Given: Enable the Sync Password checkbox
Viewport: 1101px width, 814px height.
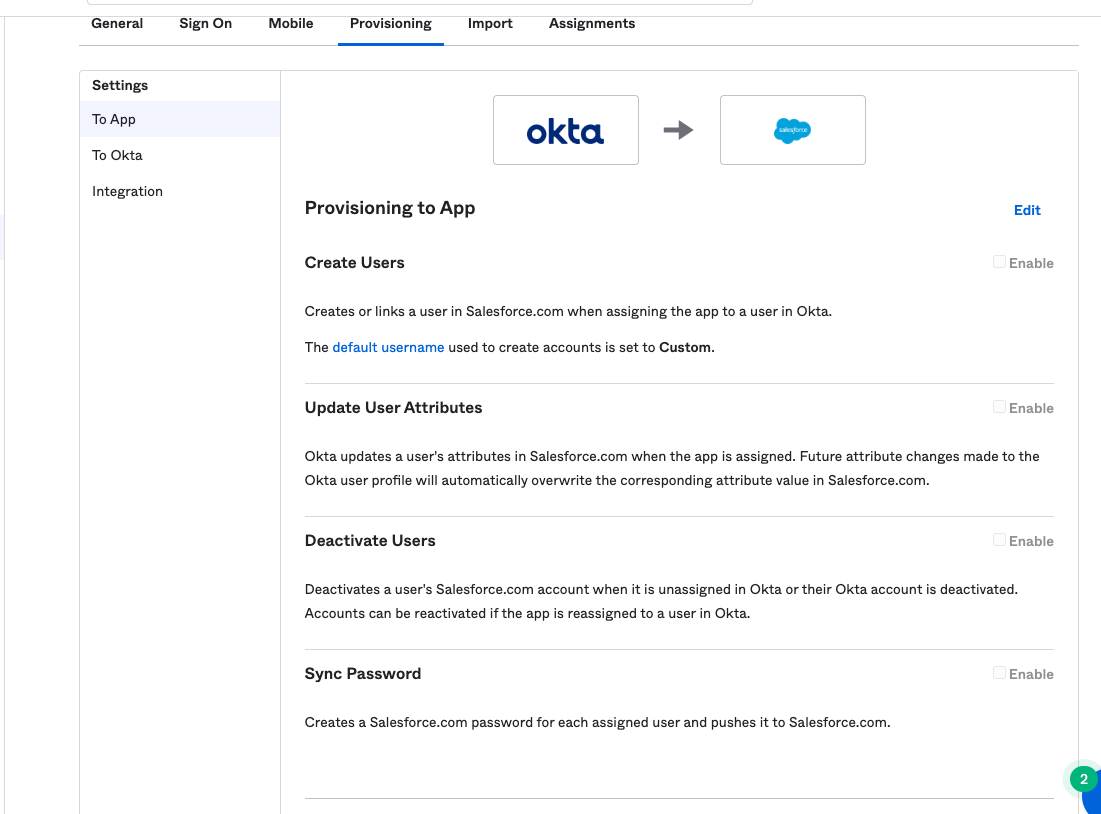Looking at the screenshot, I should pyautogui.click(x=999, y=673).
